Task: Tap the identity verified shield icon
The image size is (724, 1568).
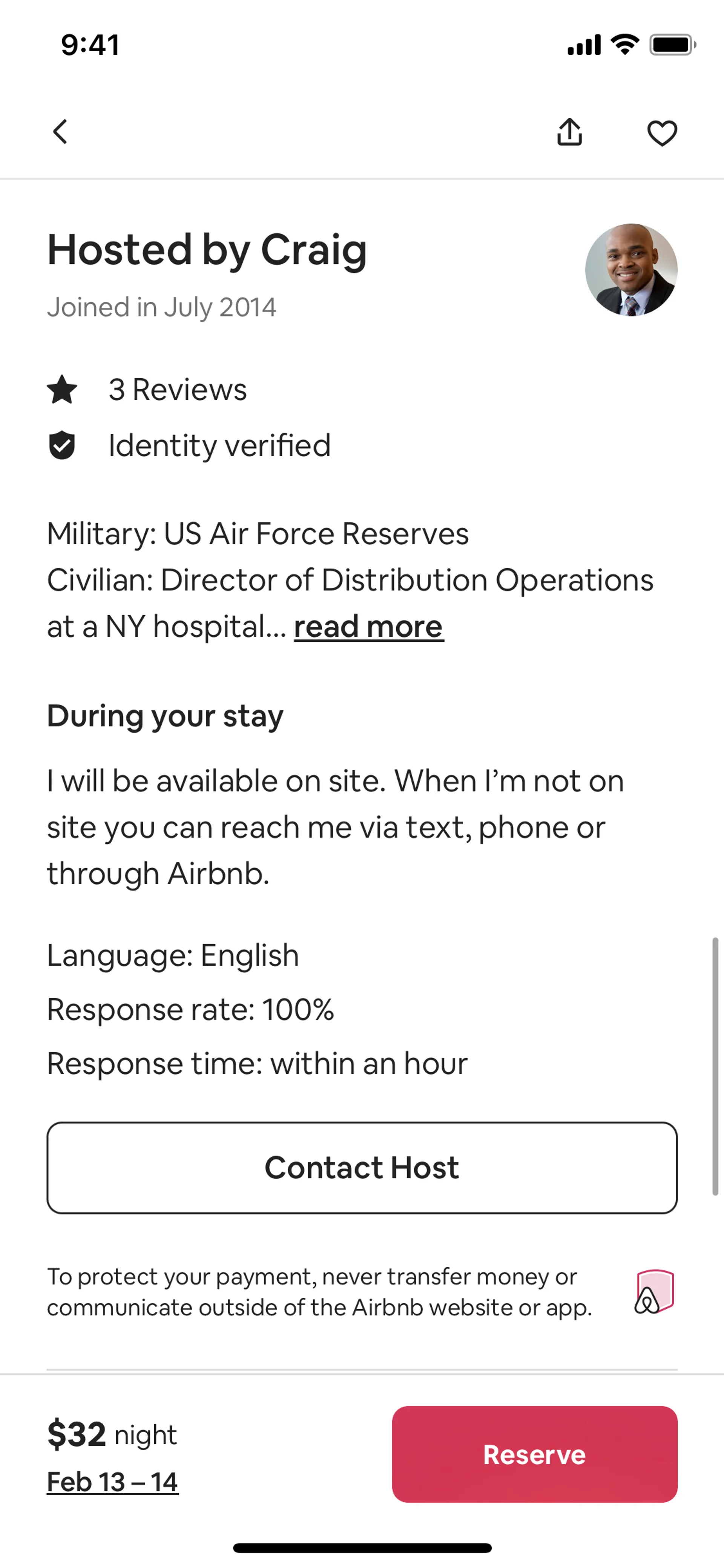Action: (62, 445)
